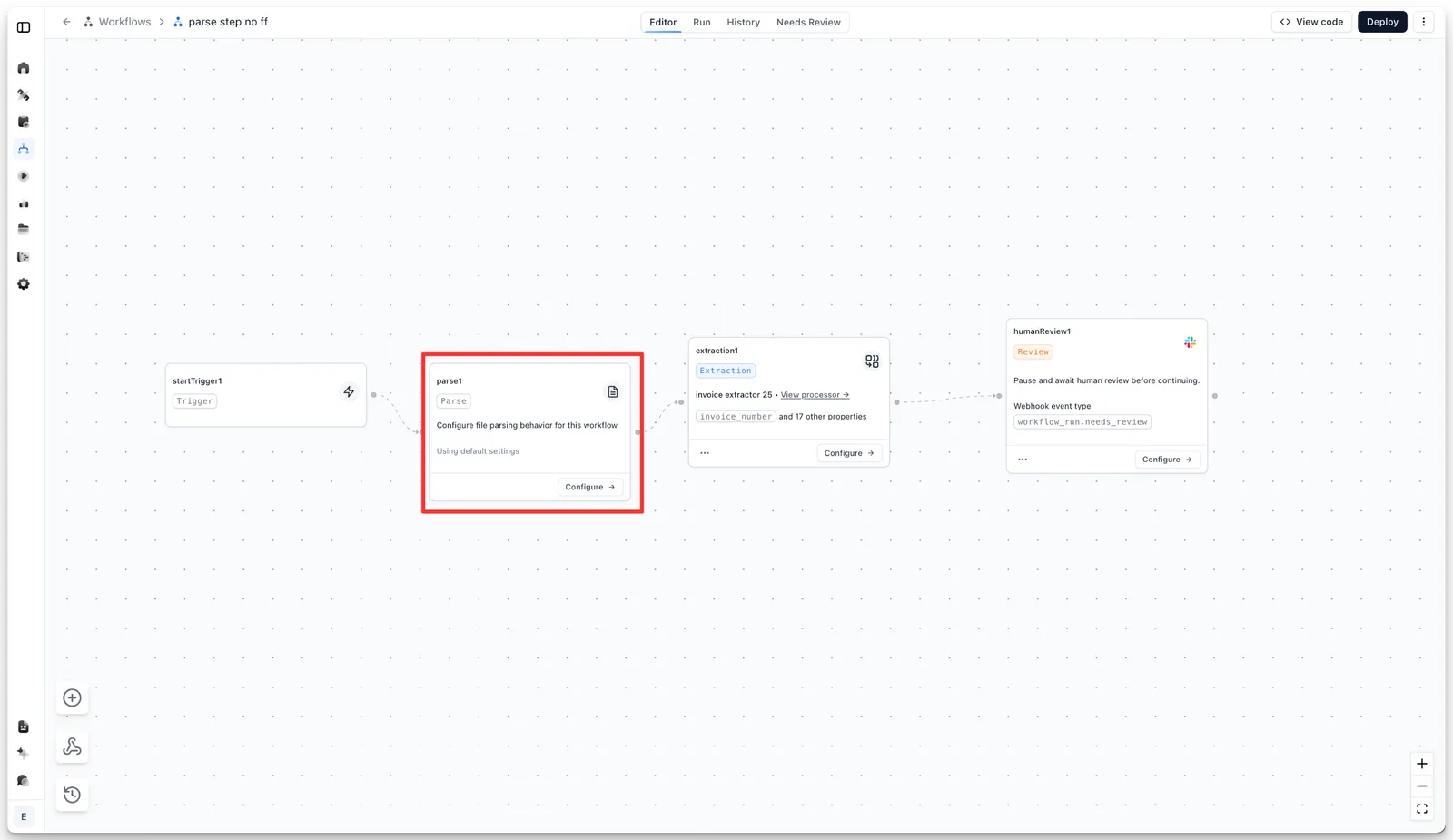This screenshot has height=840, width=1453.
Task: Open the webhook icon button
Action: tap(73, 746)
